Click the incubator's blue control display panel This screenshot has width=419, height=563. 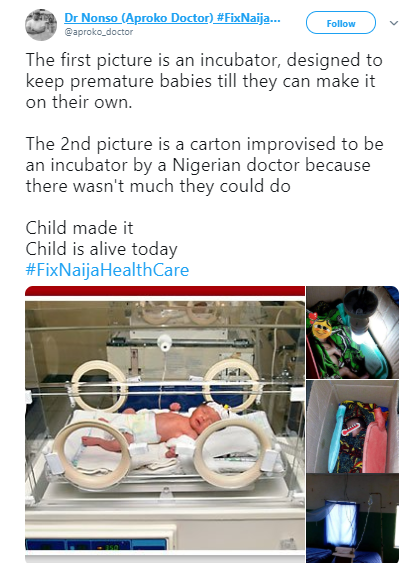click(95, 545)
